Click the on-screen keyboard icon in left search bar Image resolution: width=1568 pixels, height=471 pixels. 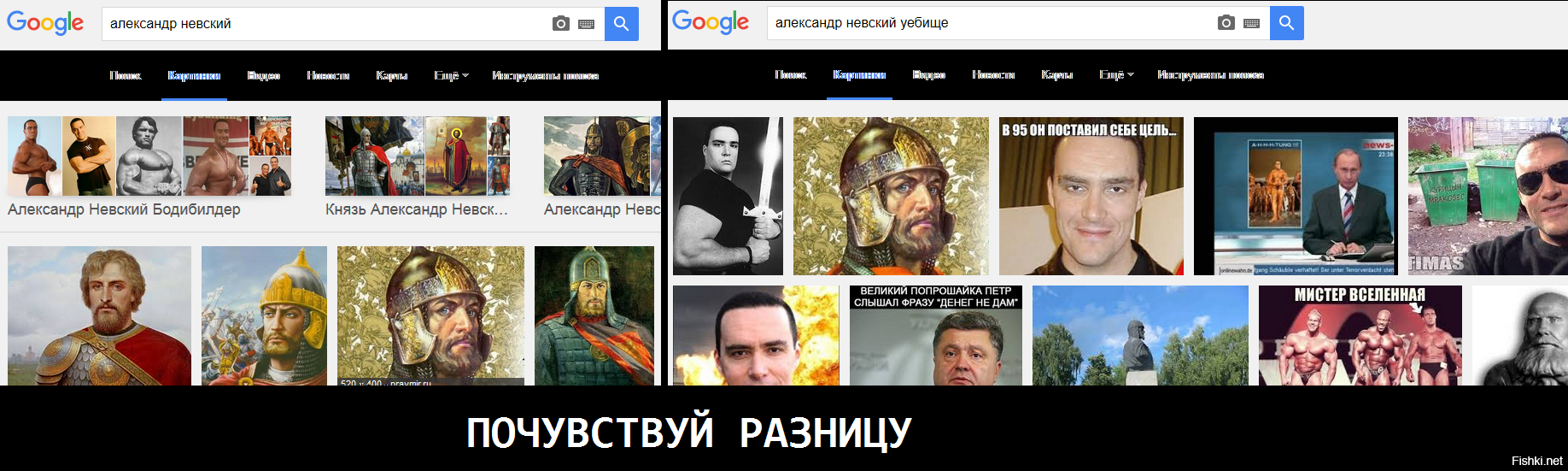pyautogui.click(x=586, y=24)
